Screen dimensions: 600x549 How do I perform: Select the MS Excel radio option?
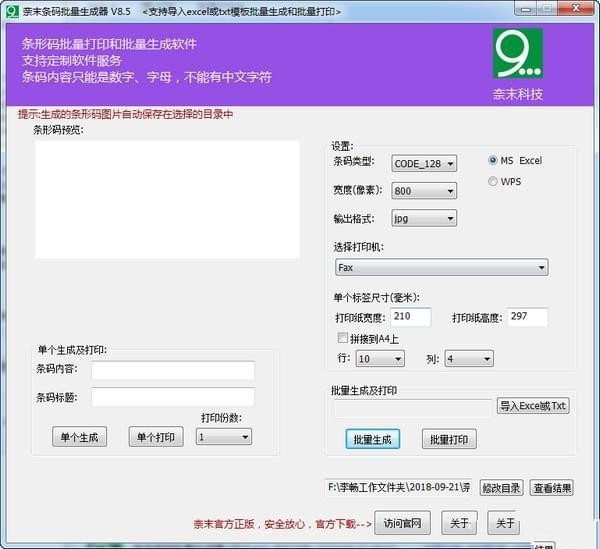(x=493, y=161)
